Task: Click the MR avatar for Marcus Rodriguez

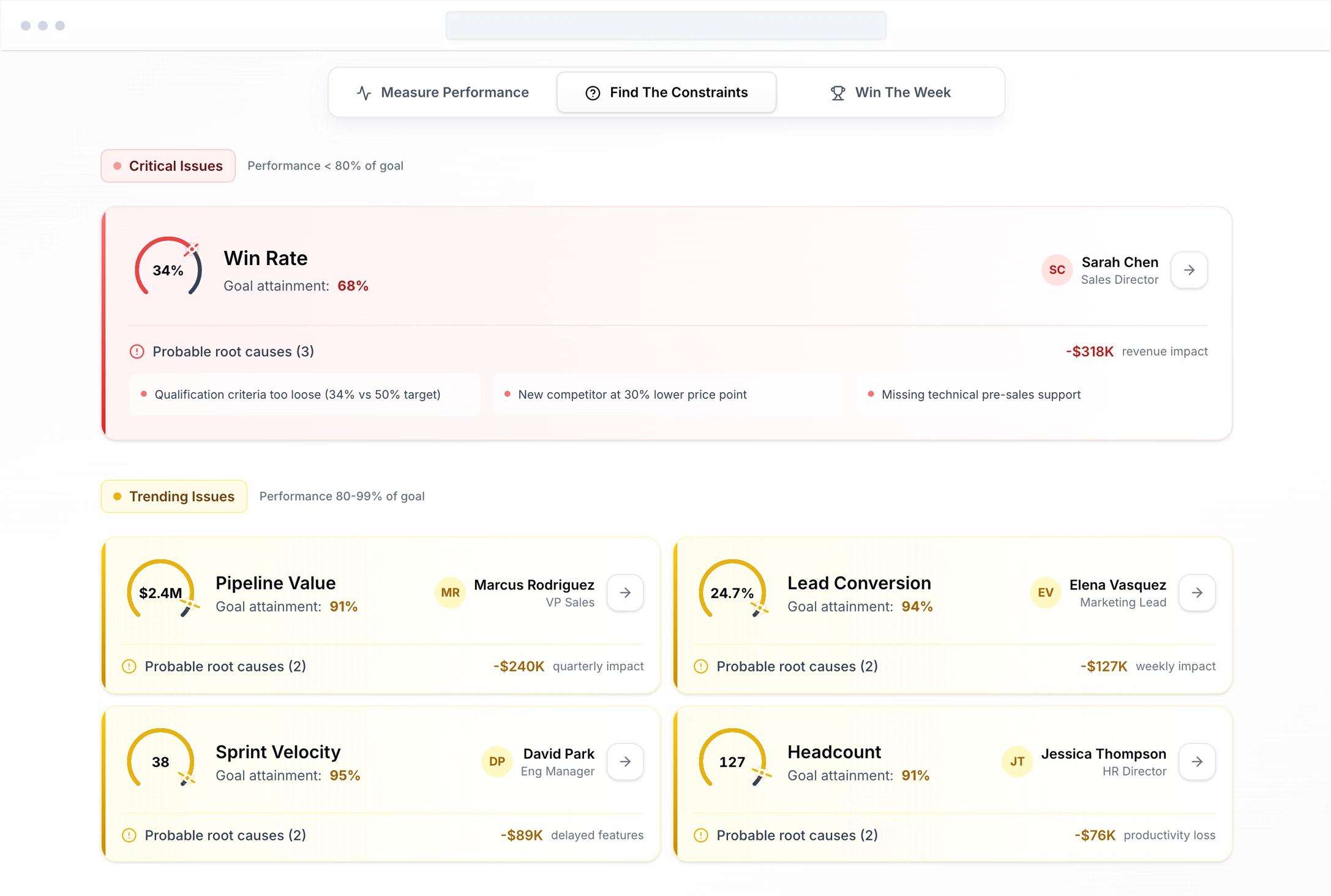Action: (450, 592)
